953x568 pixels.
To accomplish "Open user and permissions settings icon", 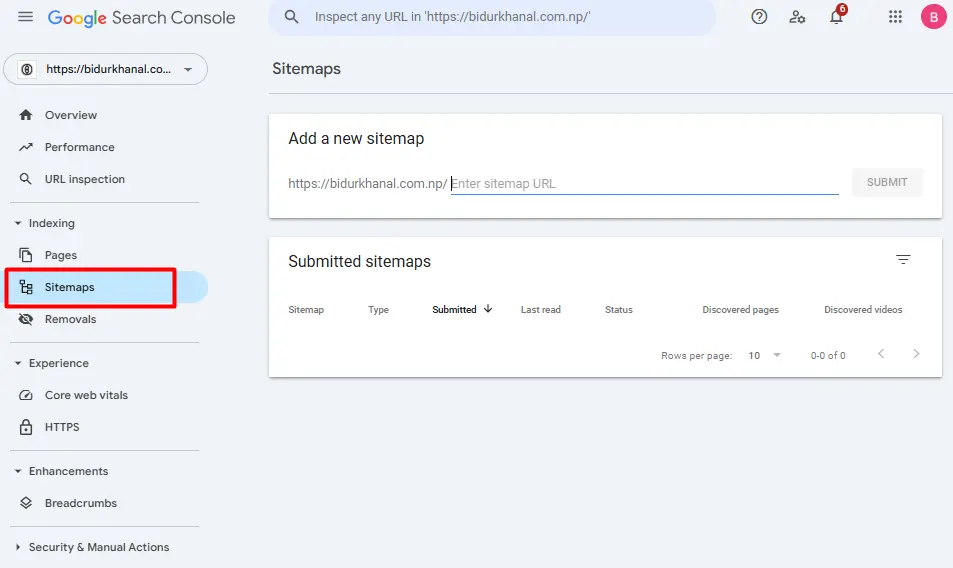I will [797, 16].
